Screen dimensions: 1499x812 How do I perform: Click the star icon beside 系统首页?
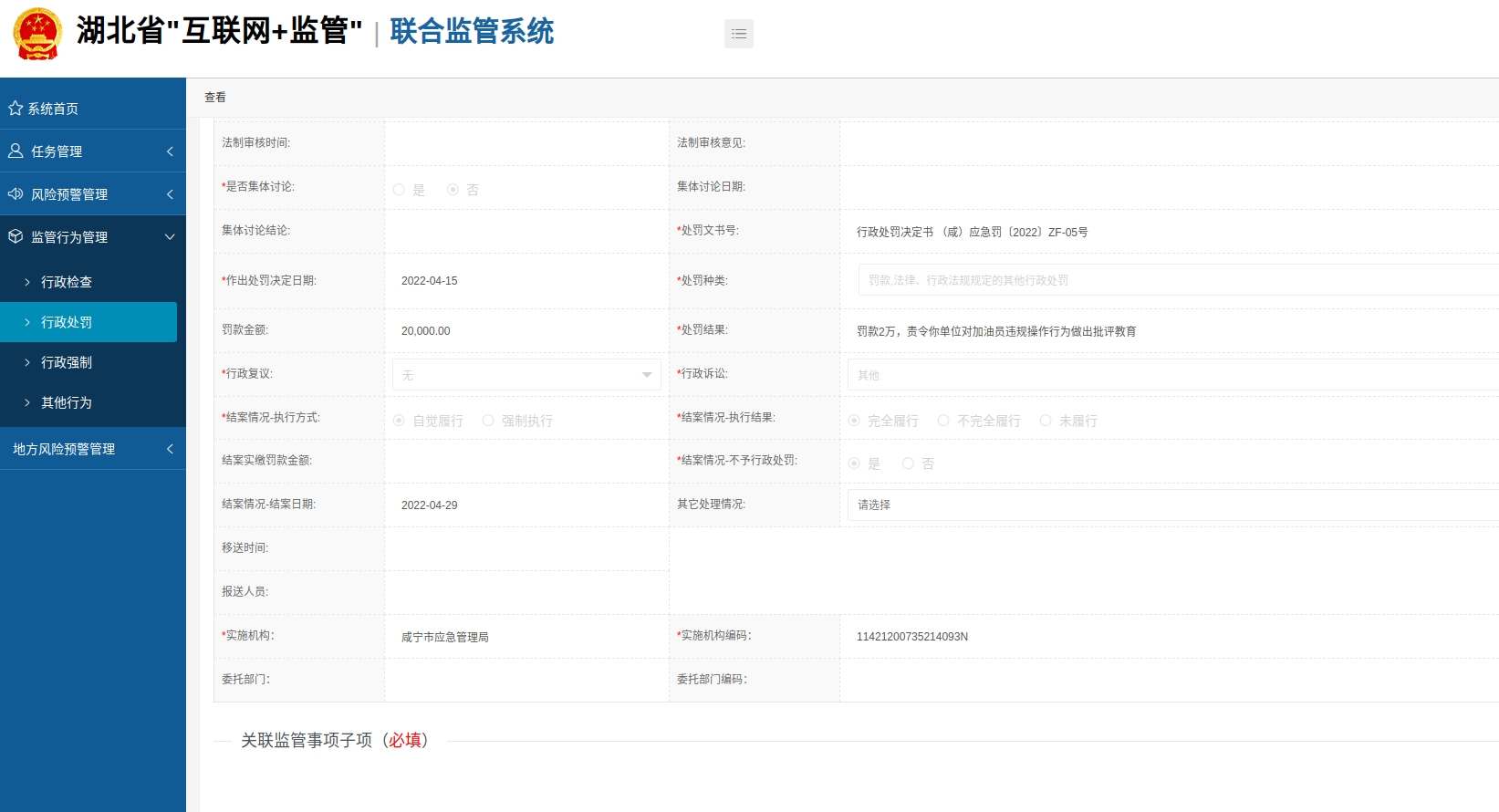point(16,109)
